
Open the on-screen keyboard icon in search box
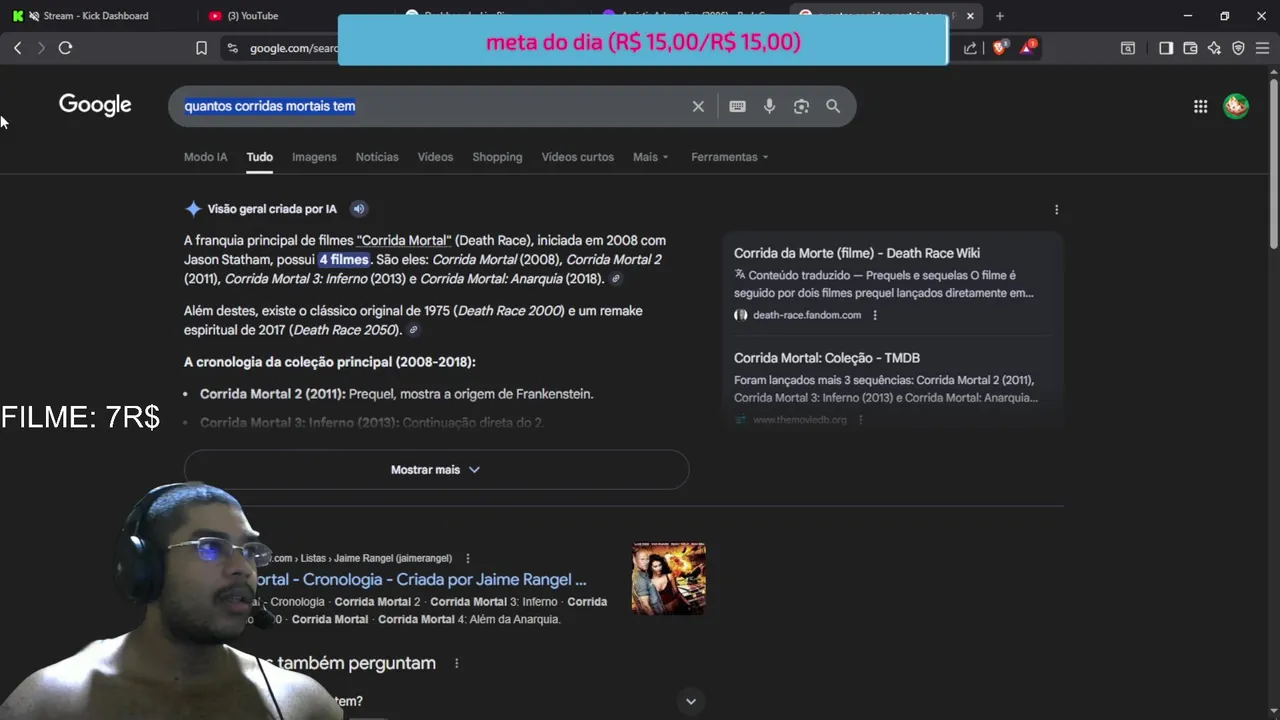(737, 106)
